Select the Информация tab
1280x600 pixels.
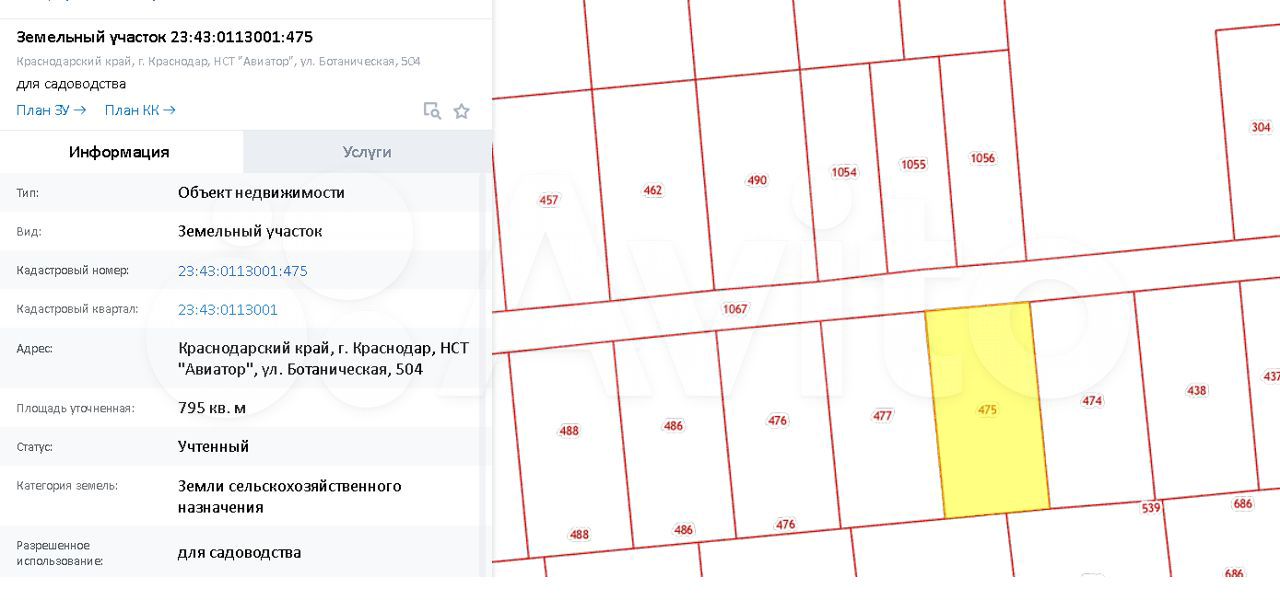119,152
